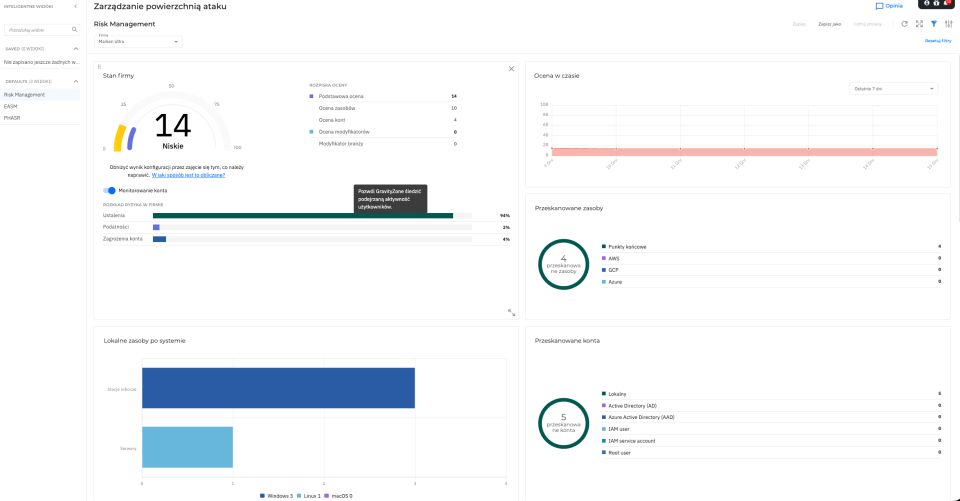This screenshot has height=501, width=960.
Task: Open the Firma company dropdown
Action: pos(138,41)
